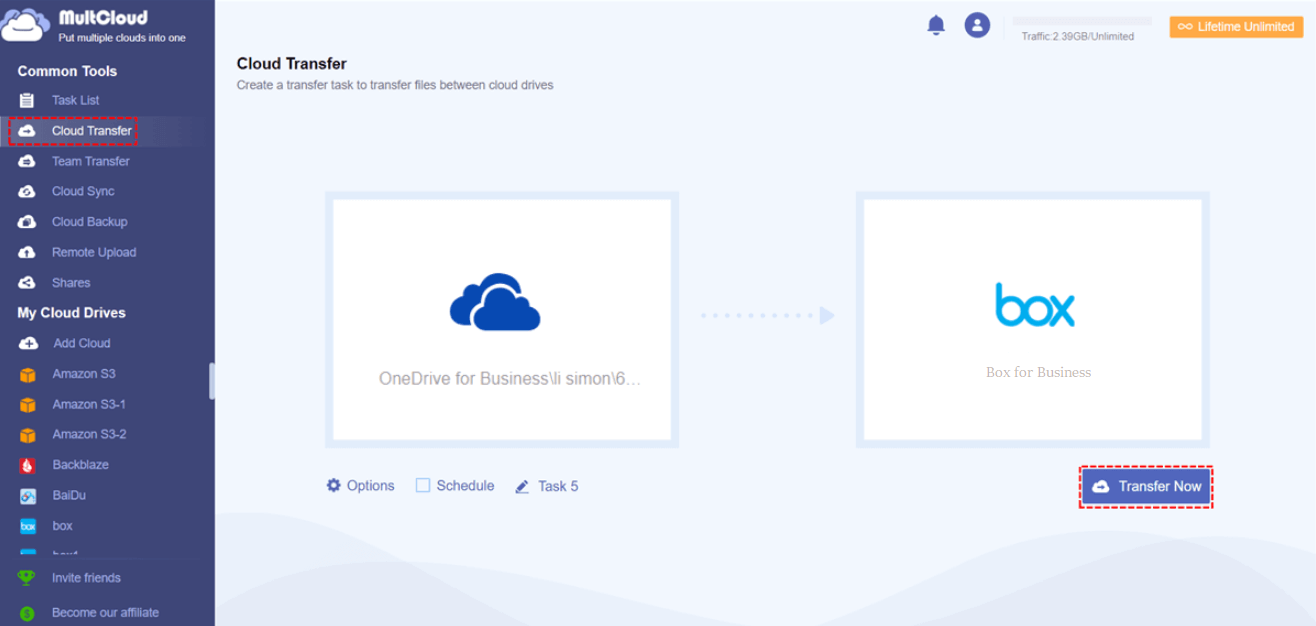Viewport: 1316px width, 626px height.
Task: Click the traffic usage progress bar
Action: [1082, 20]
